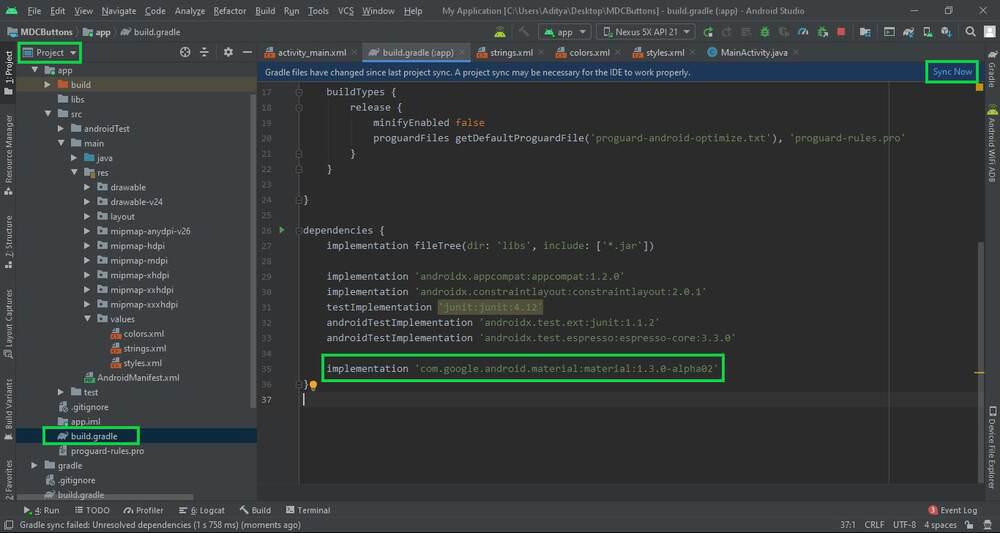1000x533 pixels.
Task: Expand the java folder in tree
Action: coord(75,158)
